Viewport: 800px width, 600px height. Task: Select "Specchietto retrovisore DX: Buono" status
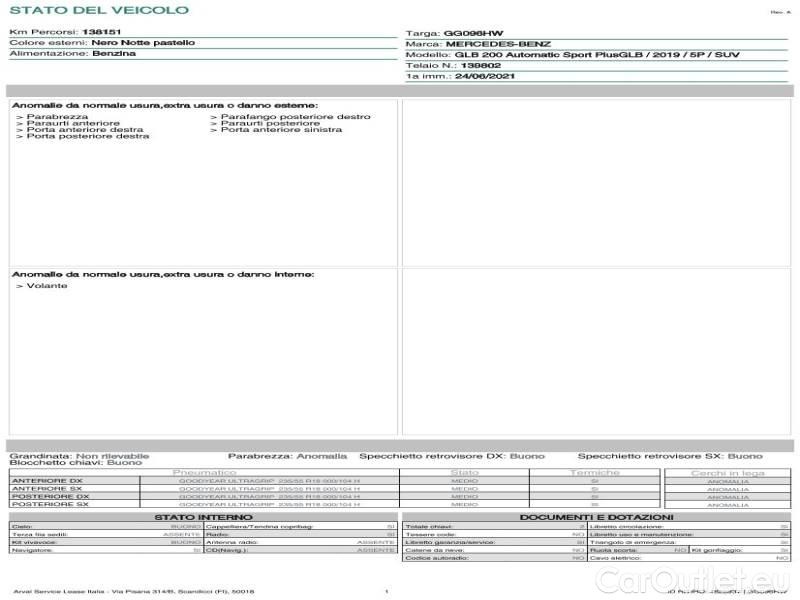[x=452, y=456]
